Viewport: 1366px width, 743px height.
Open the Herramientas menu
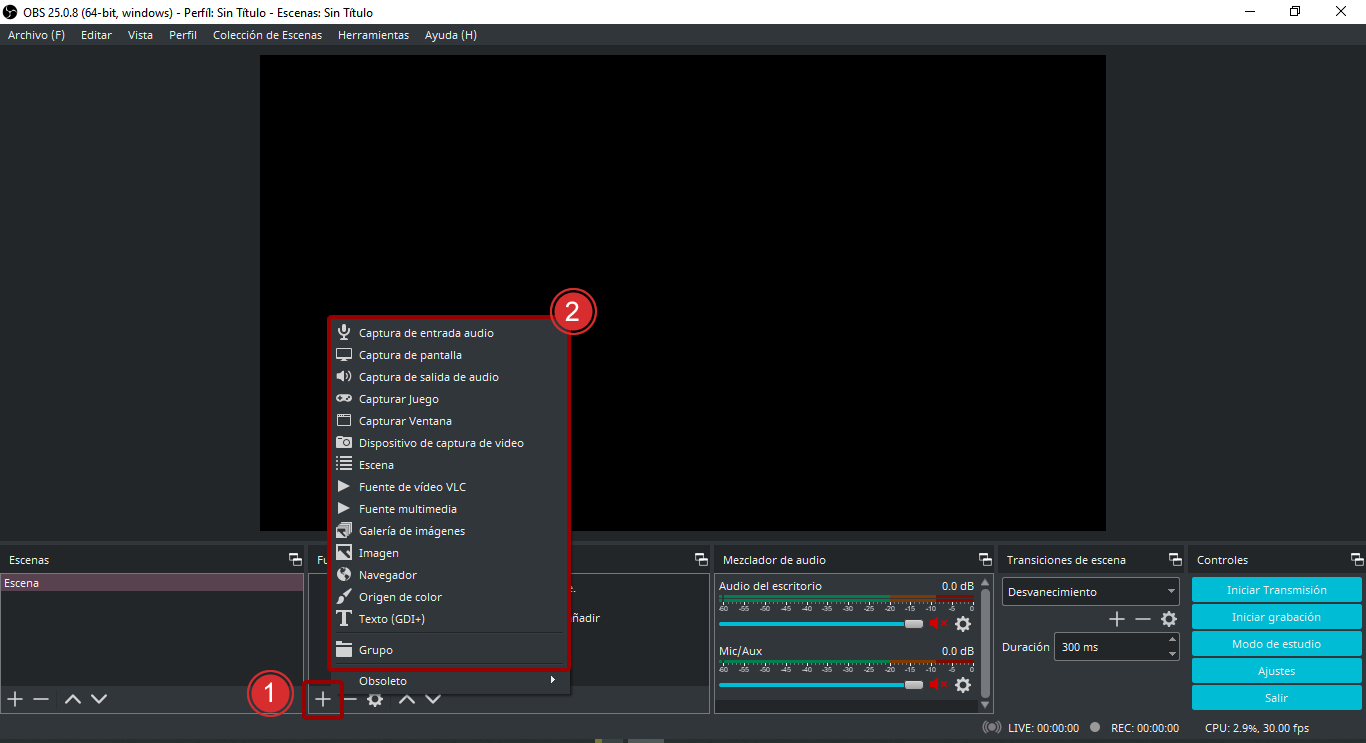coord(373,35)
